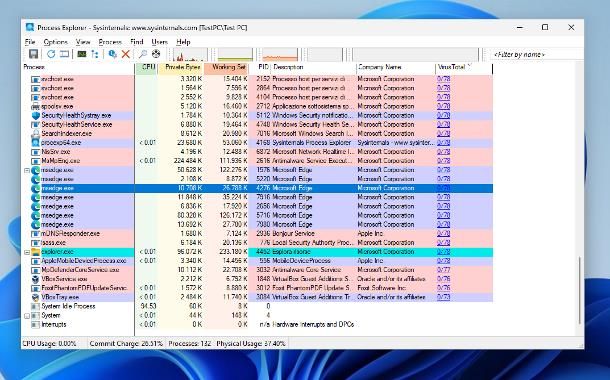The image size is (610, 380).
Task: Select svchost.exe row with PID 2152
Action: pos(257,79)
